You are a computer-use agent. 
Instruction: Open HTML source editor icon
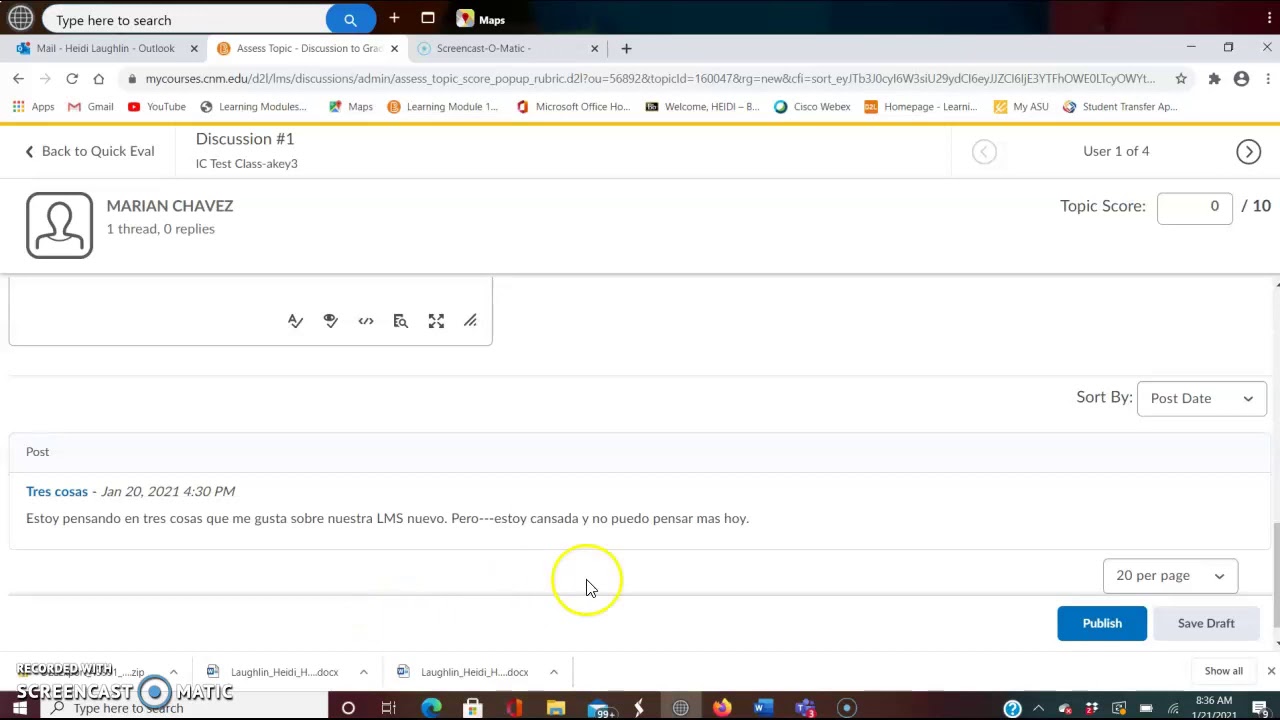pos(366,321)
